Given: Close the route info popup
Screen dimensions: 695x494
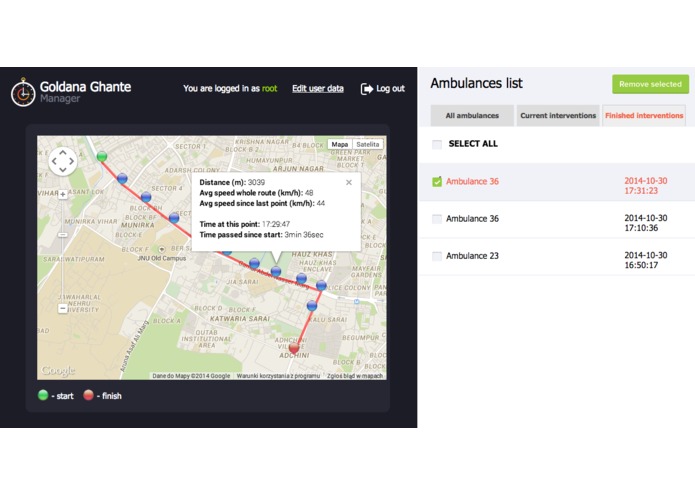Looking at the screenshot, I should click(x=349, y=182).
